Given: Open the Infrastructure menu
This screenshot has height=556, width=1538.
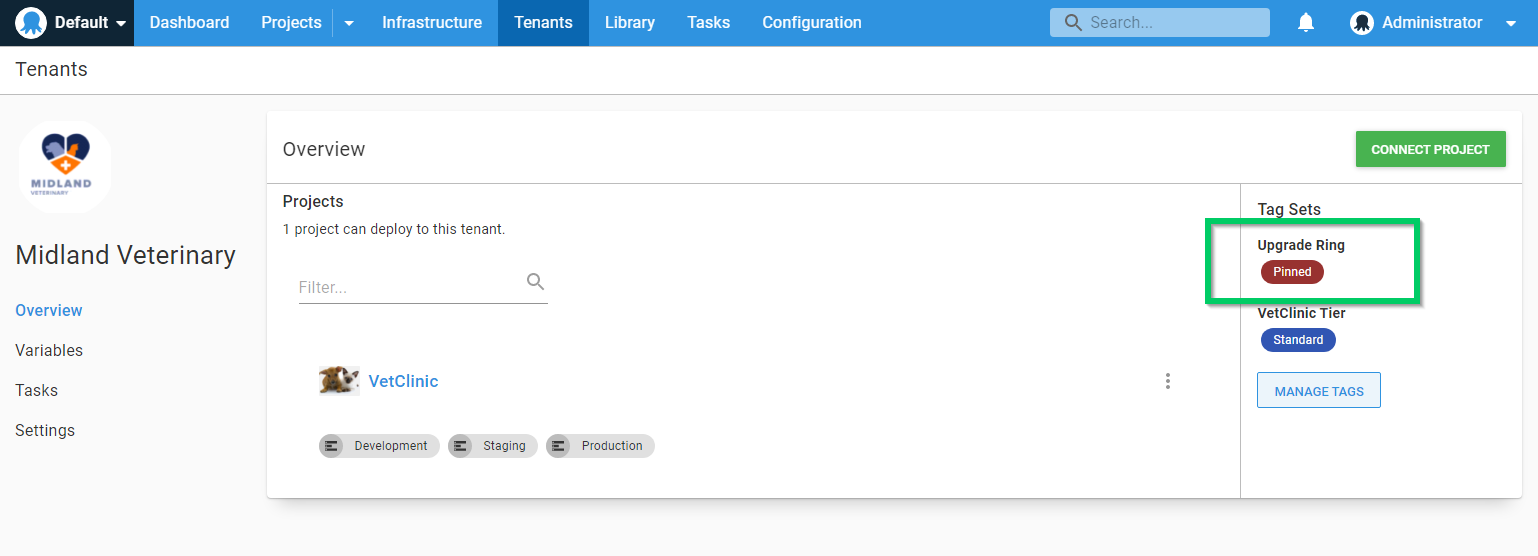Looking at the screenshot, I should click(x=431, y=22).
